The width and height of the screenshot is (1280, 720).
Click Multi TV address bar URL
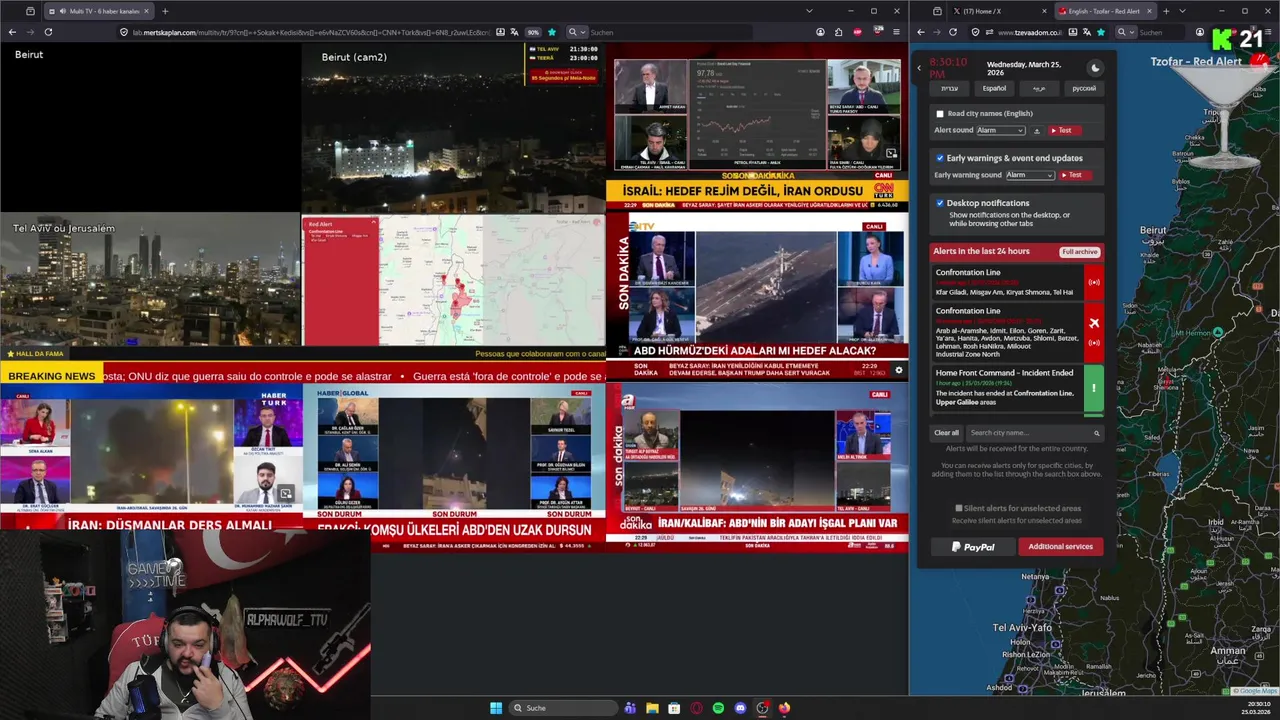point(310,32)
